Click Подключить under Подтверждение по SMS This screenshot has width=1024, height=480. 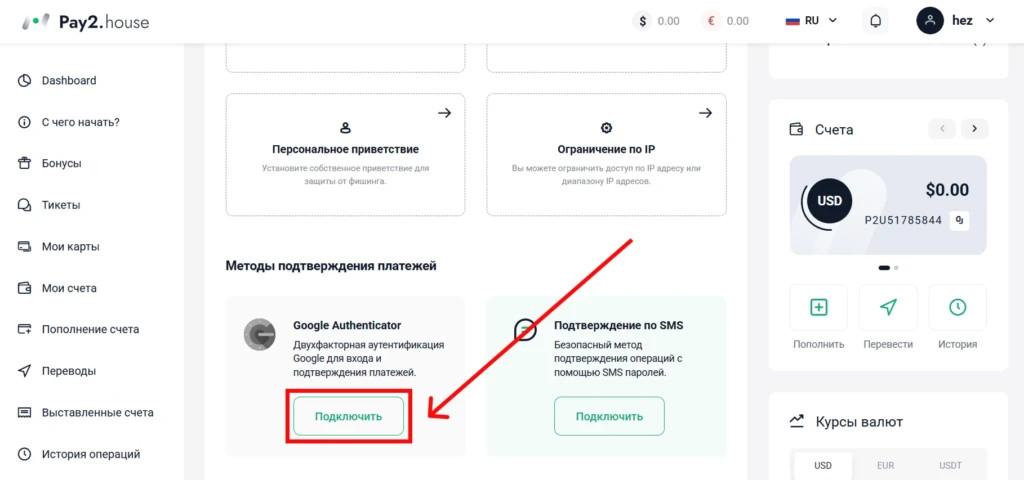pyautogui.click(x=609, y=416)
